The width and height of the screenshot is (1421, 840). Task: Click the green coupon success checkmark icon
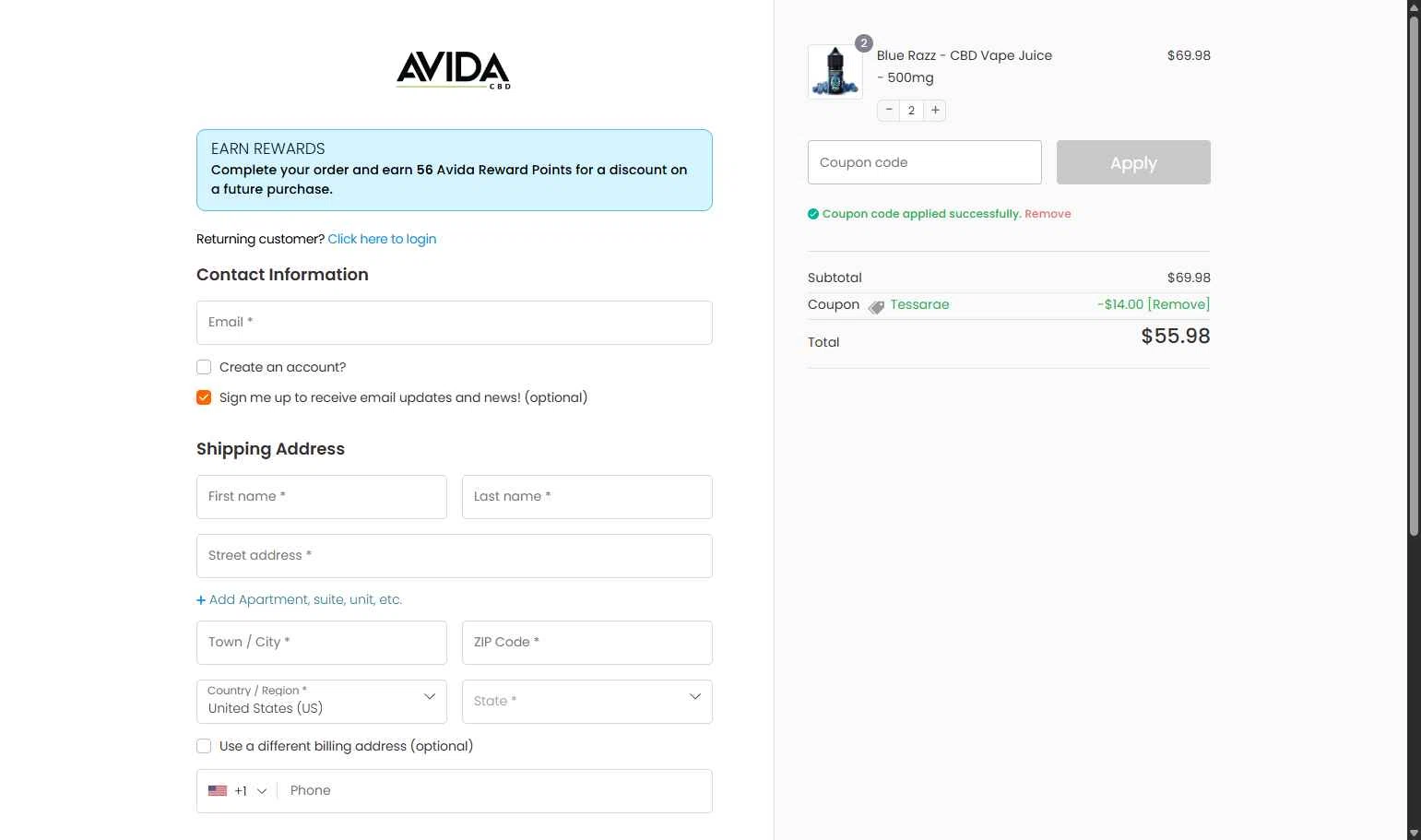coord(813,214)
